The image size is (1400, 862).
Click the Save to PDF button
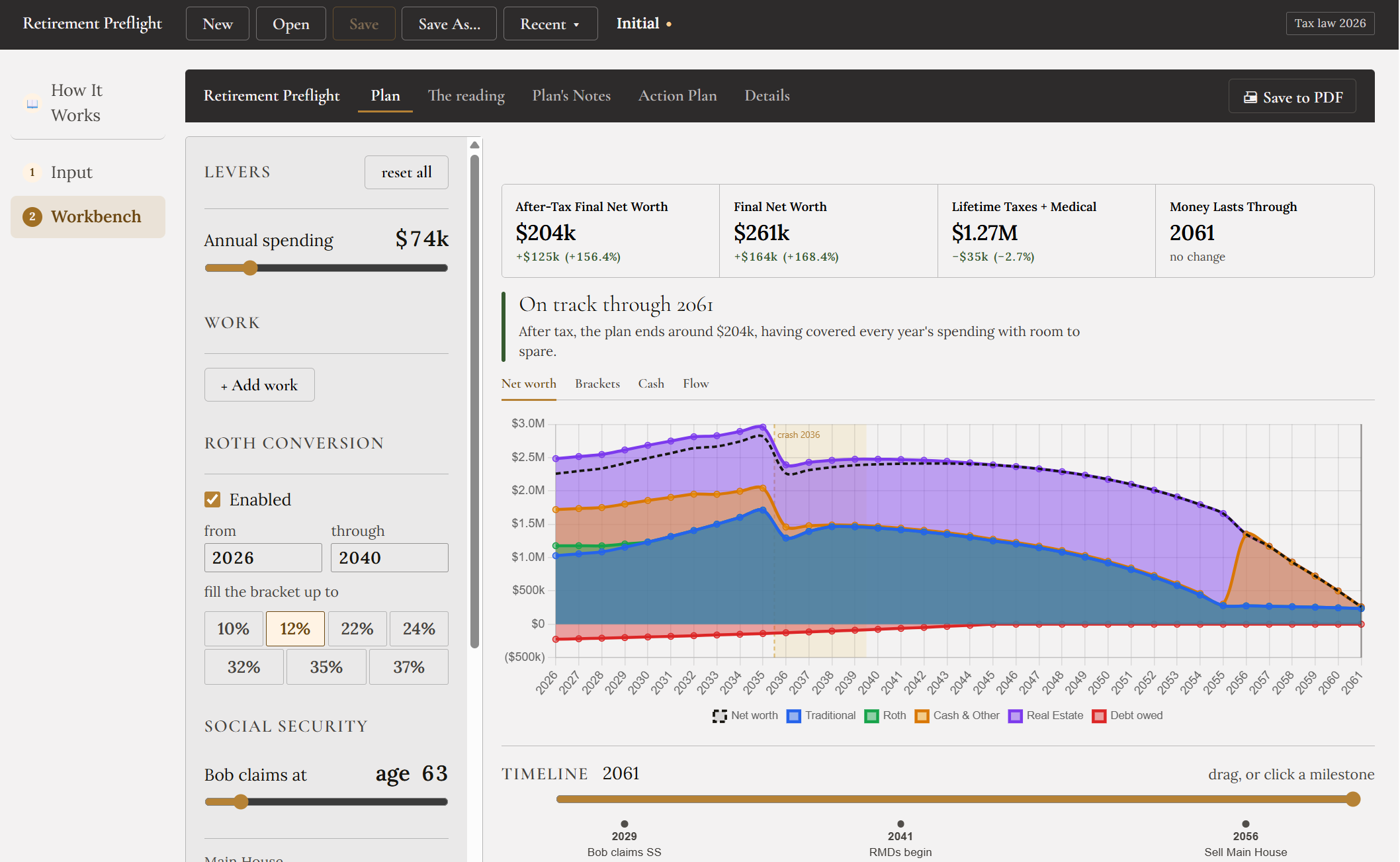tap(1292, 97)
